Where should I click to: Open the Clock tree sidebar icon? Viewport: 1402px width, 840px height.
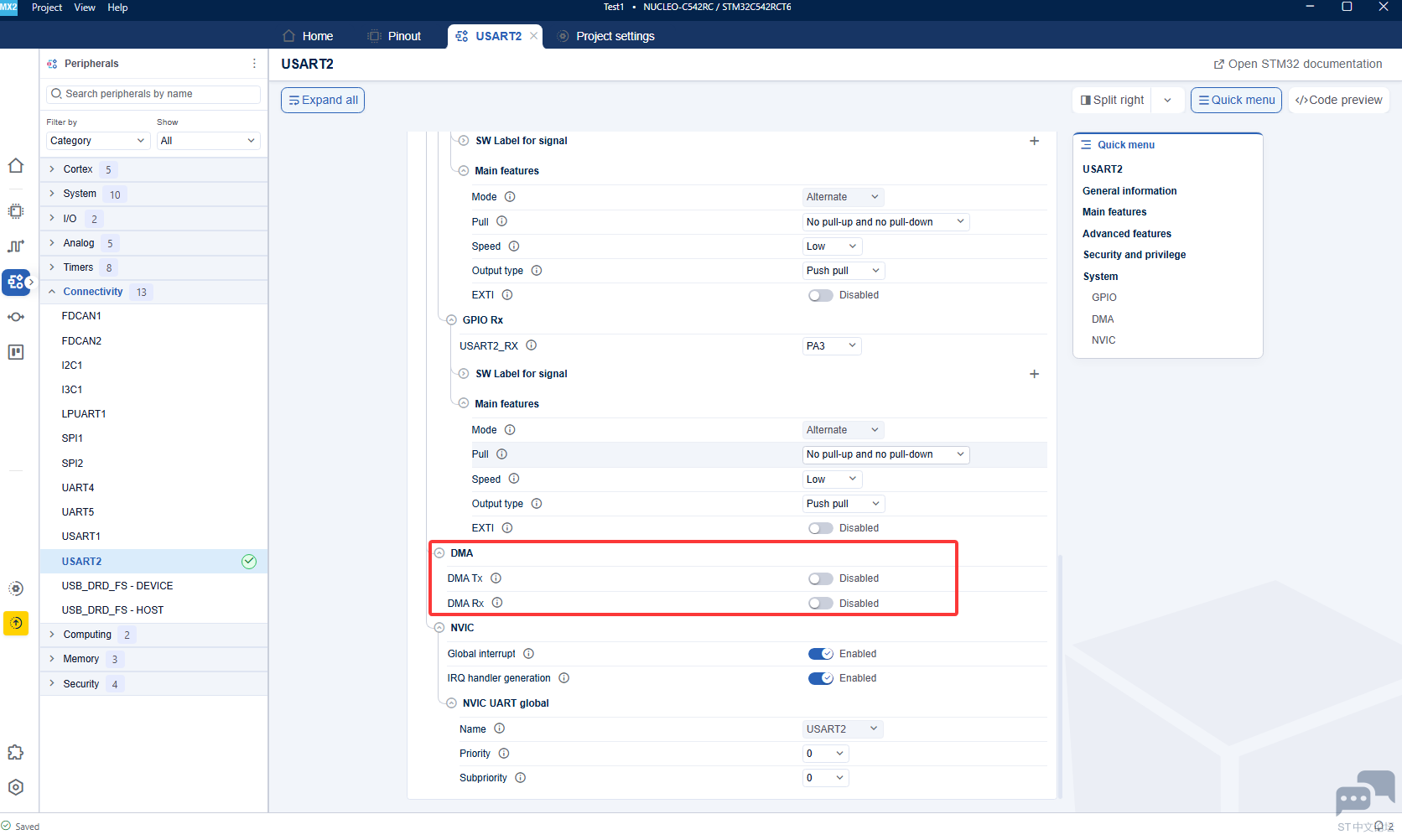point(16,246)
